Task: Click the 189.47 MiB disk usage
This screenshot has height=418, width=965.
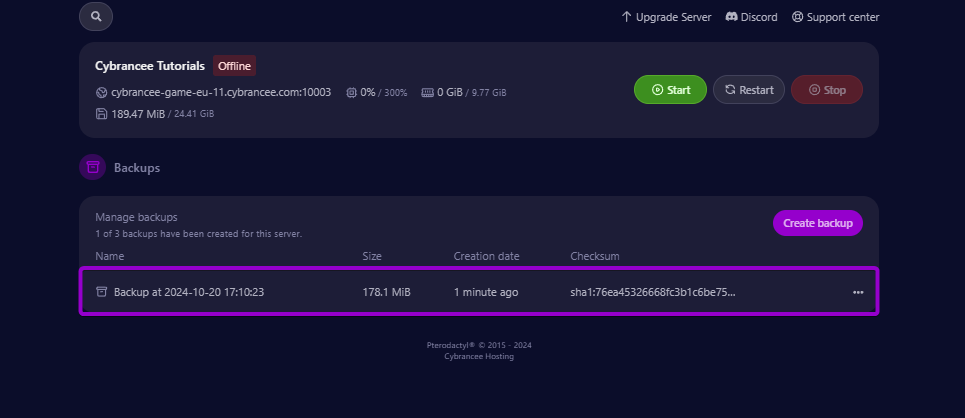Action: (x=138, y=114)
